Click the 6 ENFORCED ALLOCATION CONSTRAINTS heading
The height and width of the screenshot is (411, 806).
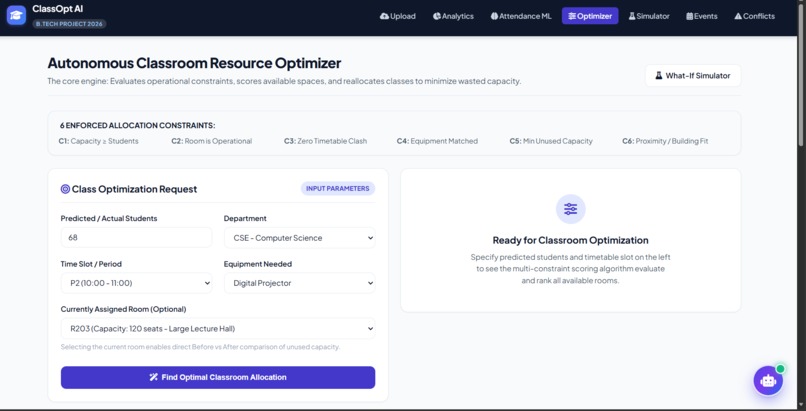(138, 125)
